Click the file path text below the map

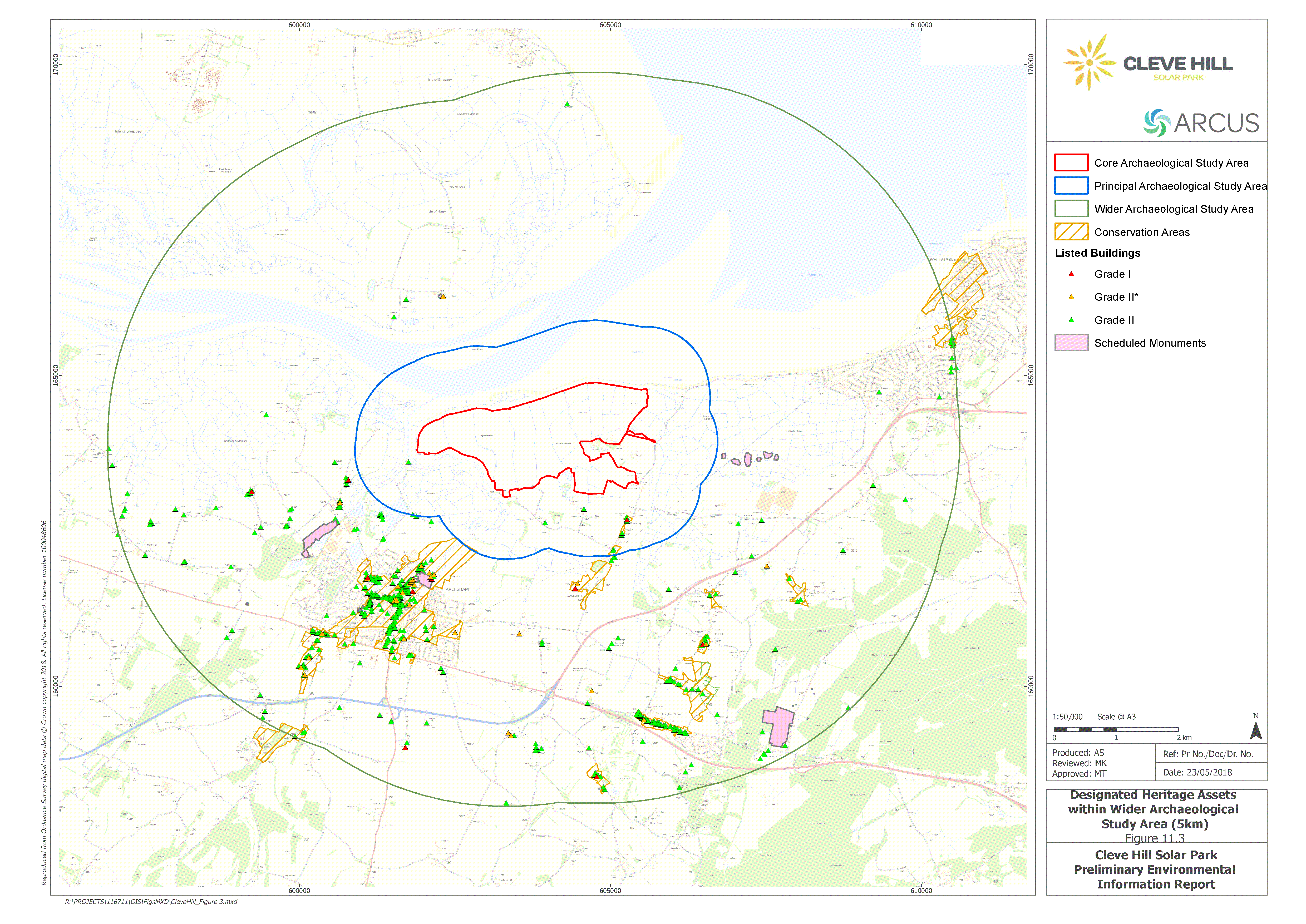click(x=151, y=902)
